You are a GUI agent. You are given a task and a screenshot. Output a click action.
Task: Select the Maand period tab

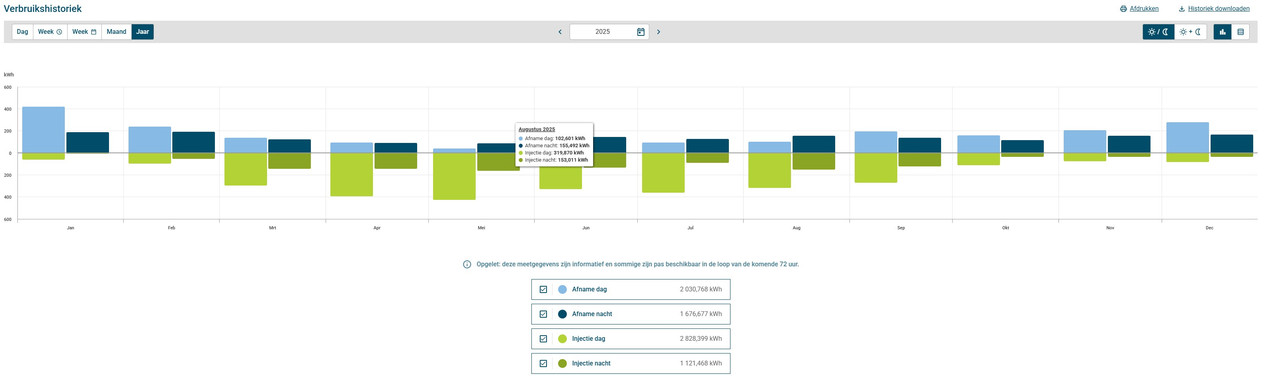tap(116, 32)
